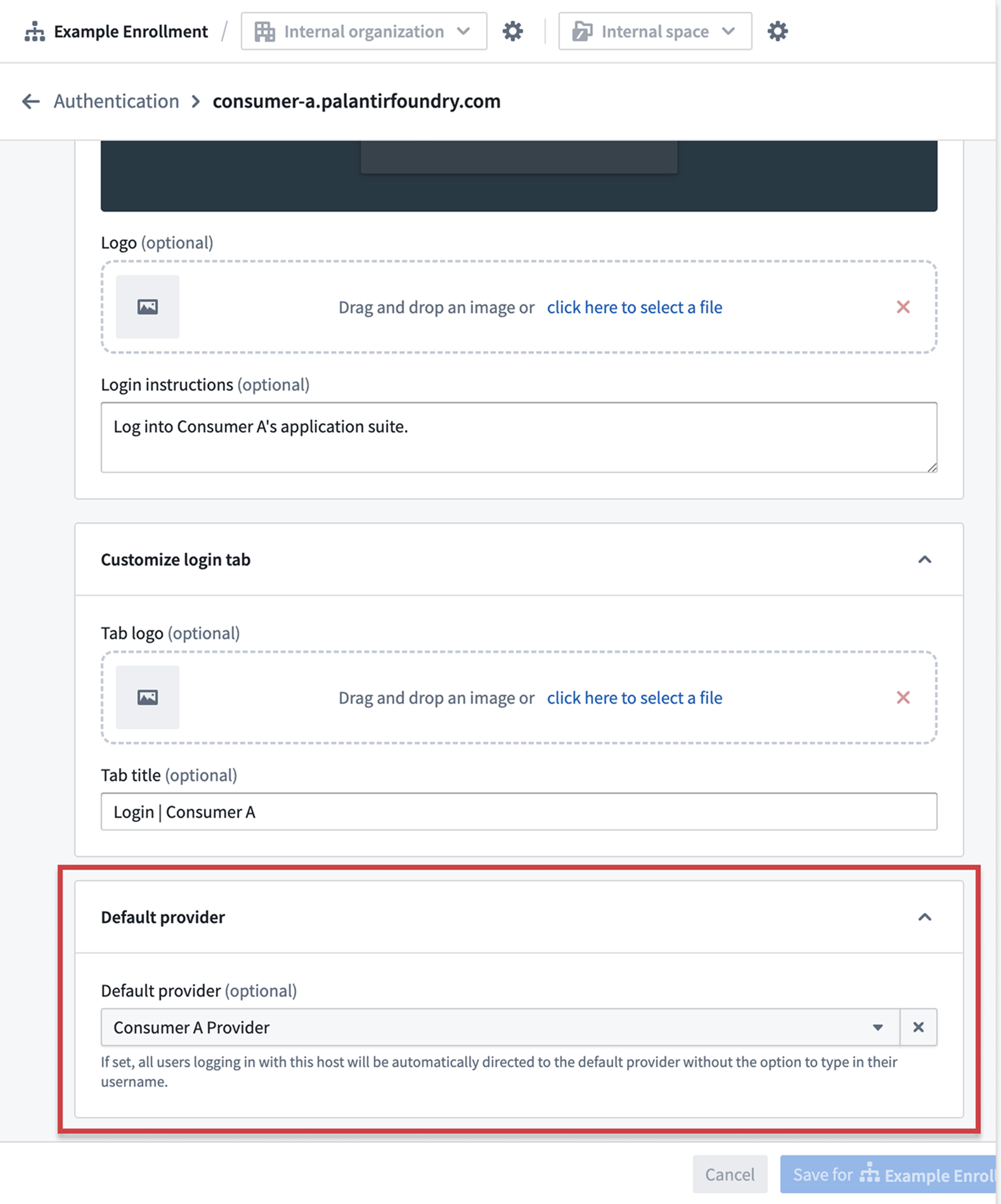The image size is (1001, 1204).
Task: Click the Example Enrollment org chart icon
Action: [x=36, y=30]
